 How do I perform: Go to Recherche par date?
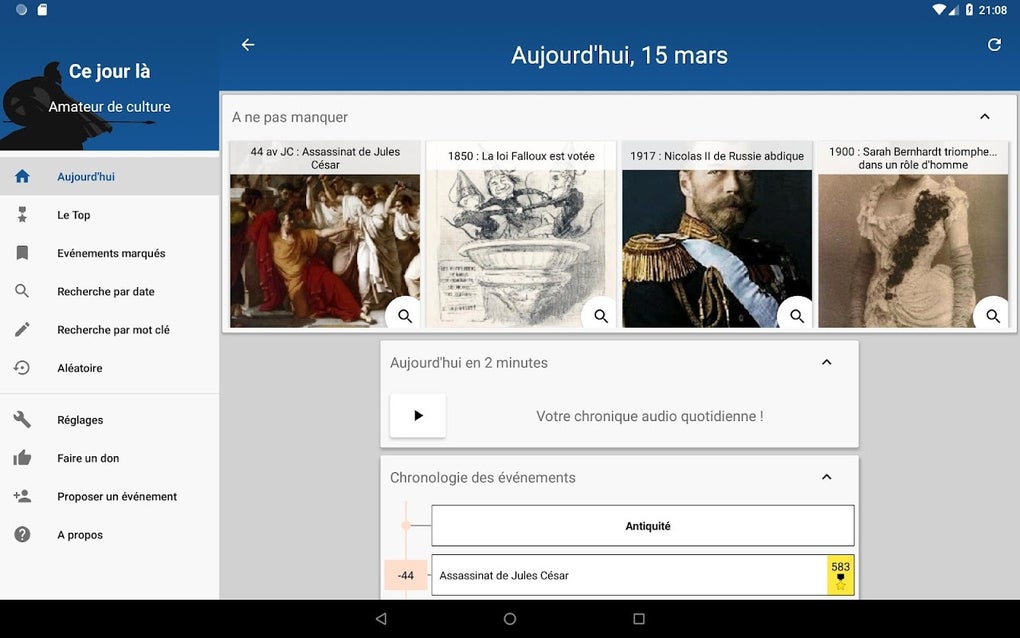tap(109, 291)
